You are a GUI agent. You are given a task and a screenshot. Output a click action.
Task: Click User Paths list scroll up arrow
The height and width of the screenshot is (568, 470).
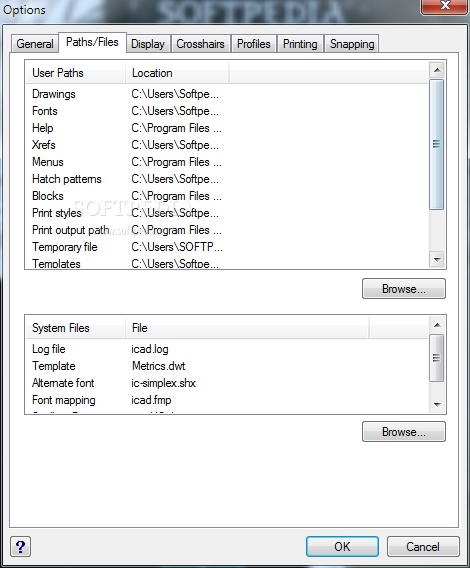click(x=437, y=70)
